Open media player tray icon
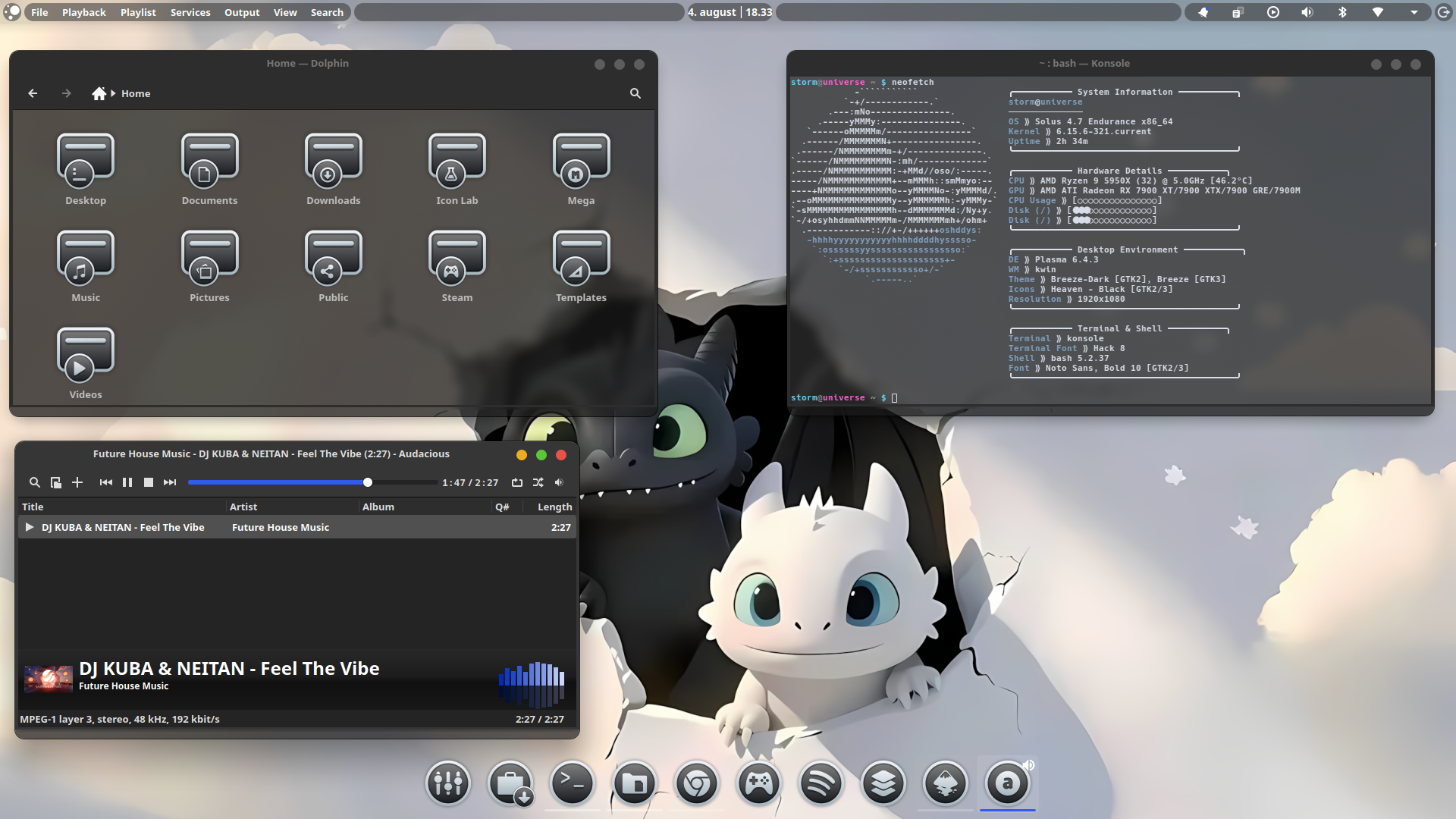 (x=1273, y=12)
